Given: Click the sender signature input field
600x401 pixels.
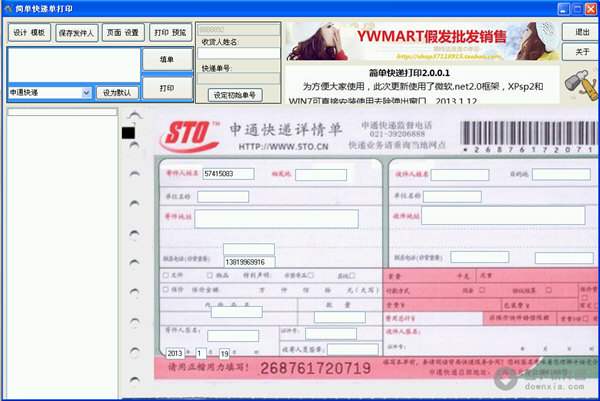Looking at the screenshot, I should 233,336.
